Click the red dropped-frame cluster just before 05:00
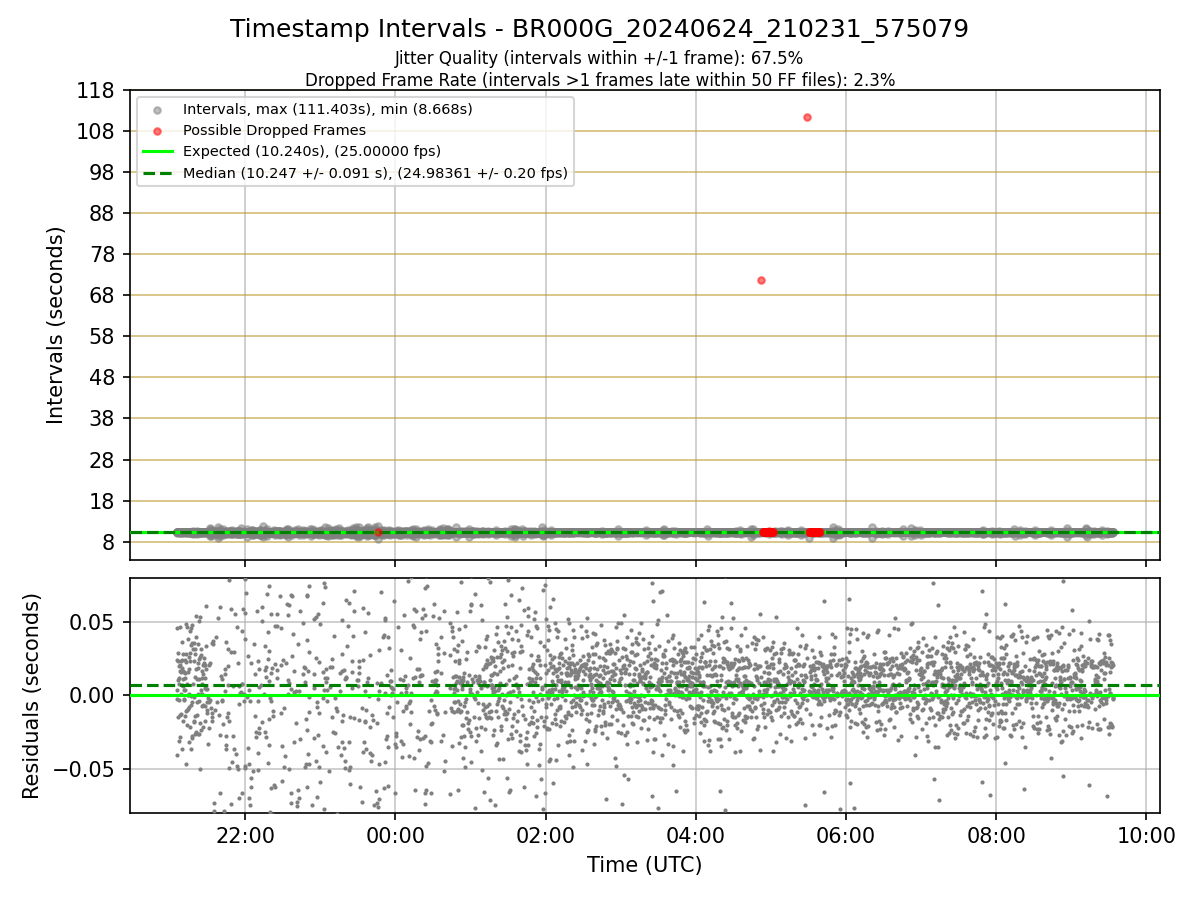The height and width of the screenshot is (900, 1200). [768, 532]
